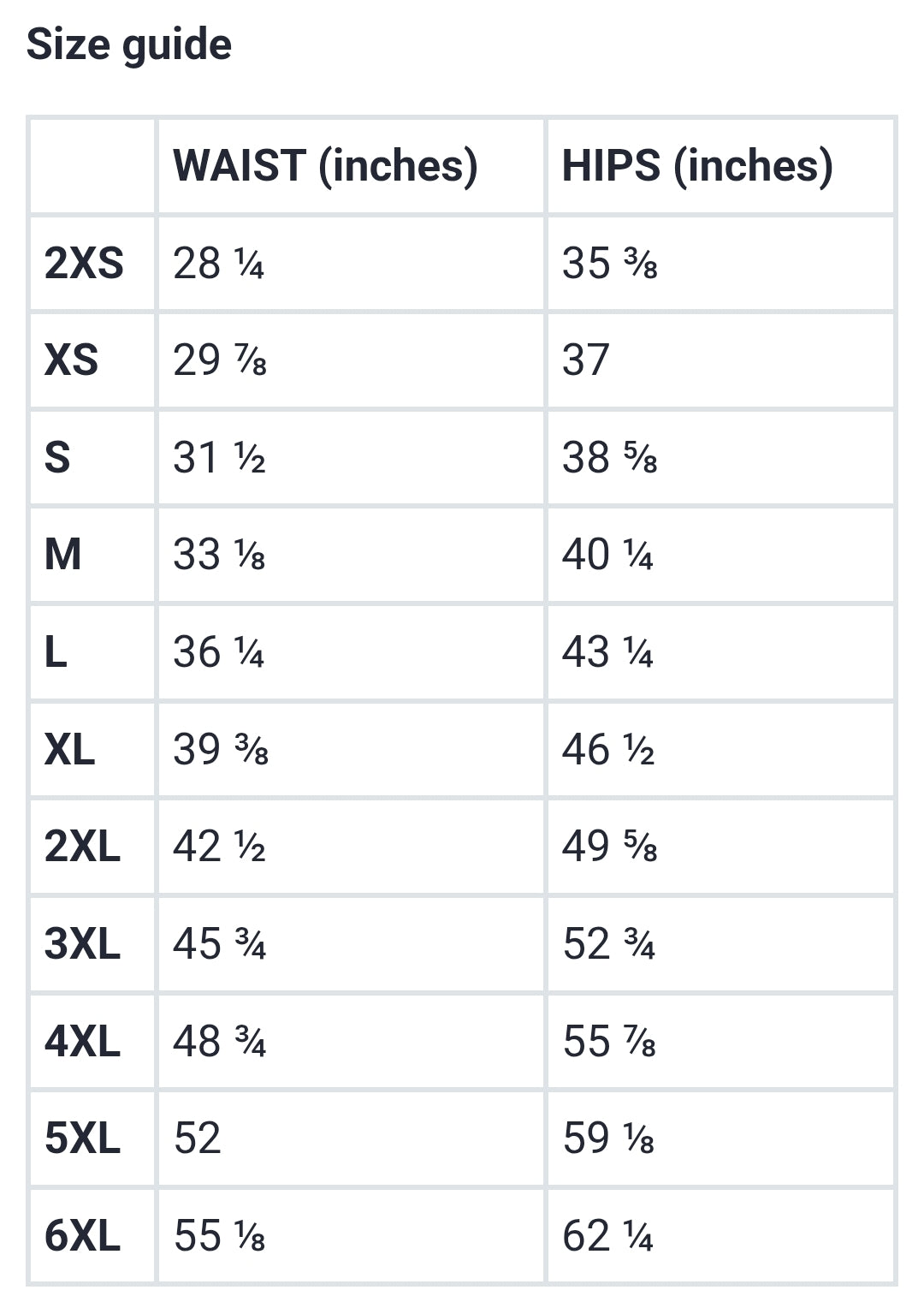Click the XS size row label

[x=71, y=360]
